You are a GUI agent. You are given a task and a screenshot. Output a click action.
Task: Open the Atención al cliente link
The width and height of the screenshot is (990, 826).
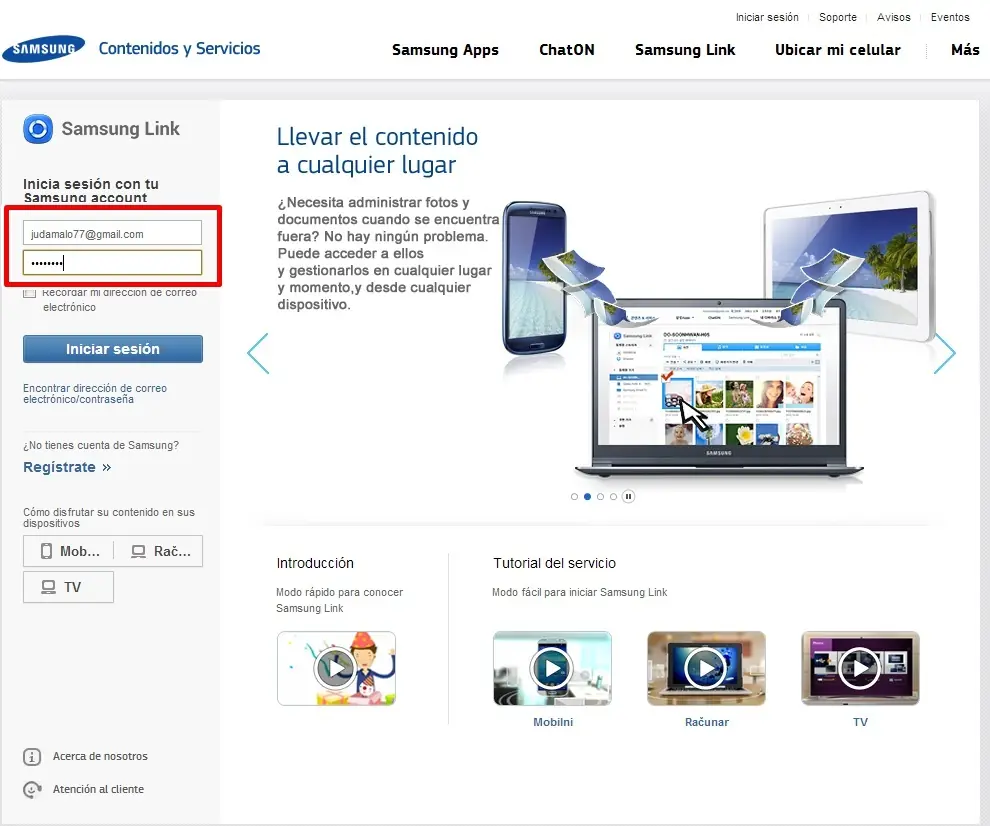pos(98,789)
